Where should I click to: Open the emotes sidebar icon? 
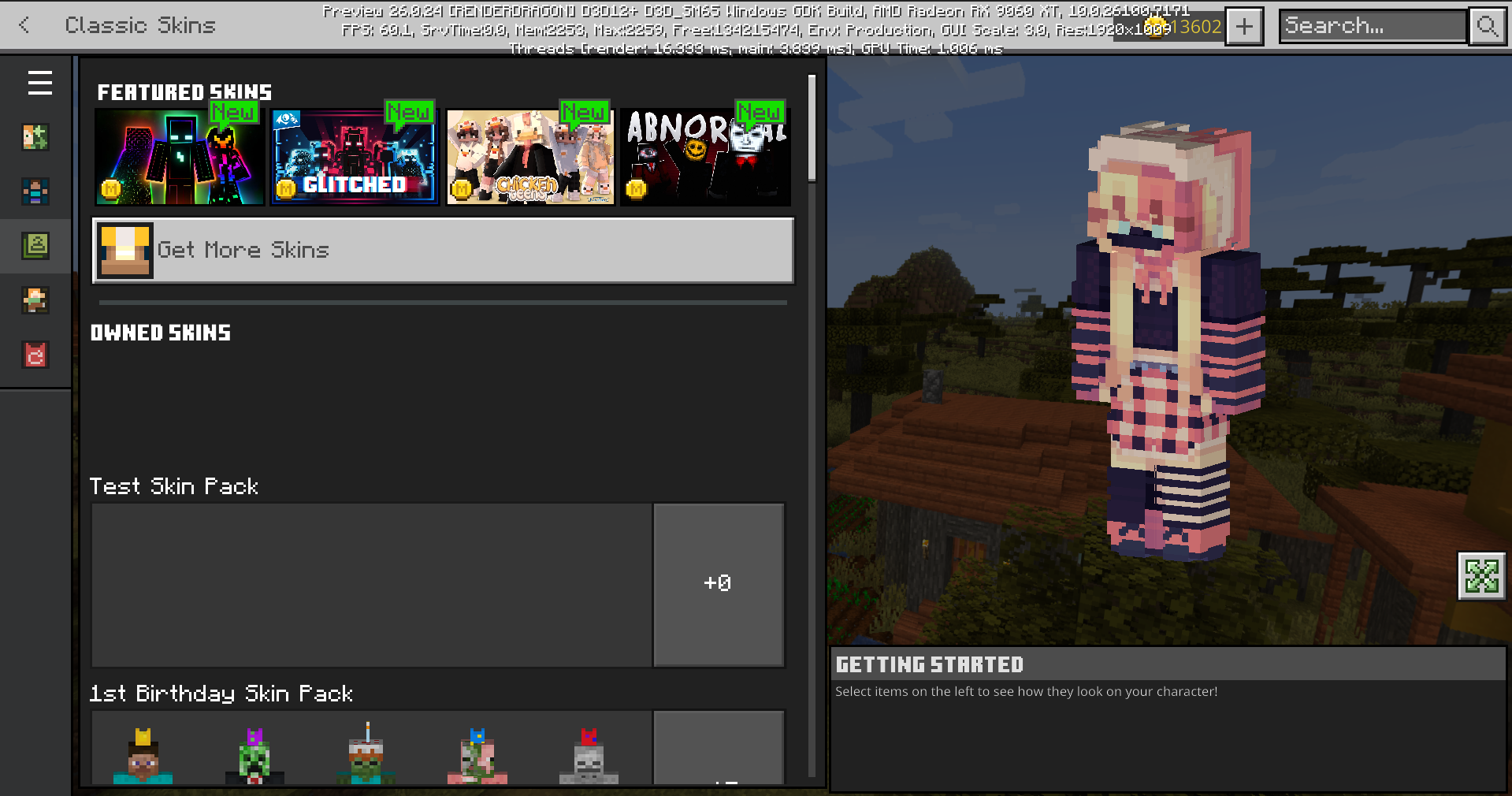tap(35, 300)
